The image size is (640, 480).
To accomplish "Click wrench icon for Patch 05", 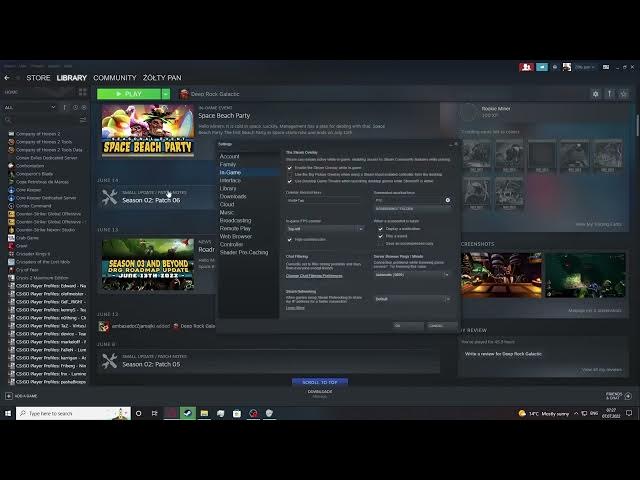I will 109,361.
